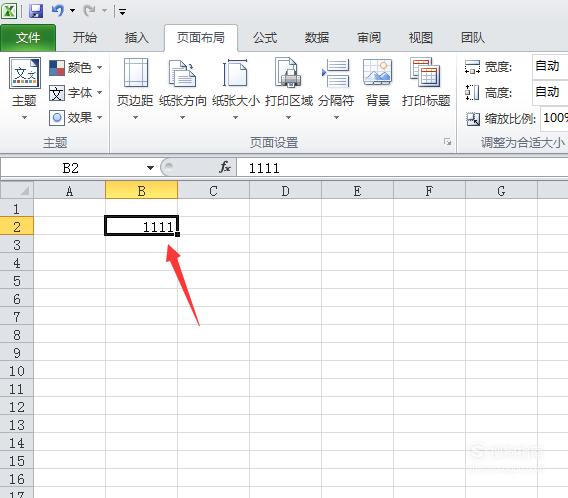Open the 文件 (File) tab
This screenshot has height=498, width=568.
pyautogui.click(x=28, y=38)
